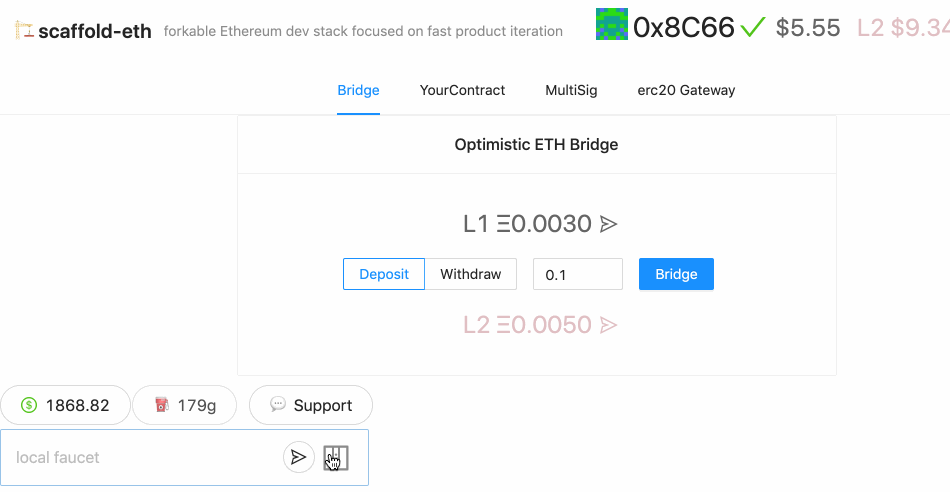Click the L2 balance send arrow icon

[608, 325]
